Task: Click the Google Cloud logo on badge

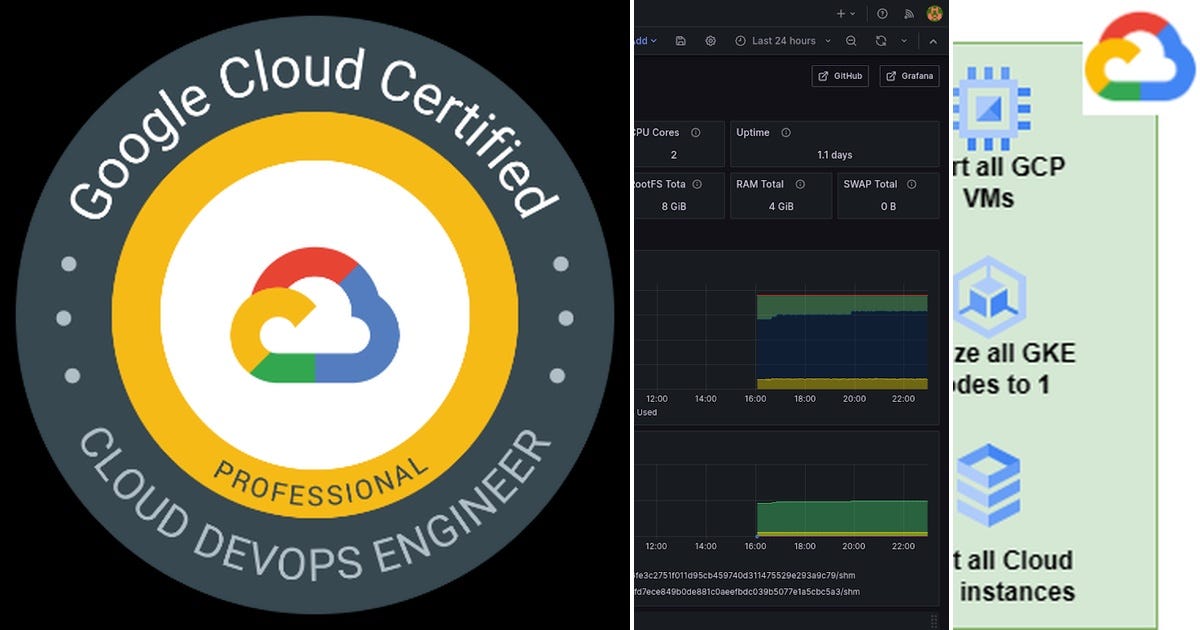Action: click(315, 315)
